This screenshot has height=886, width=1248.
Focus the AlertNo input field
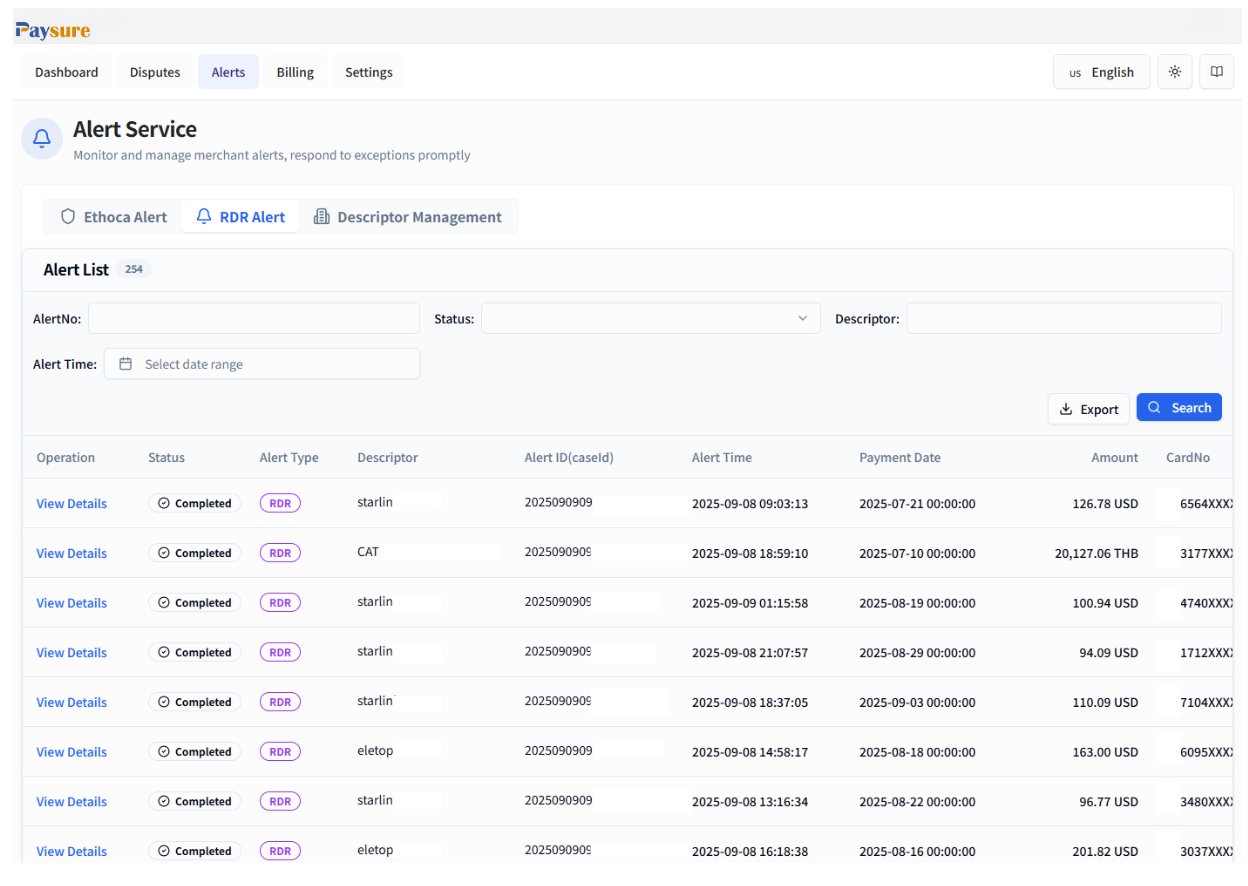click(x=254, y=319)
